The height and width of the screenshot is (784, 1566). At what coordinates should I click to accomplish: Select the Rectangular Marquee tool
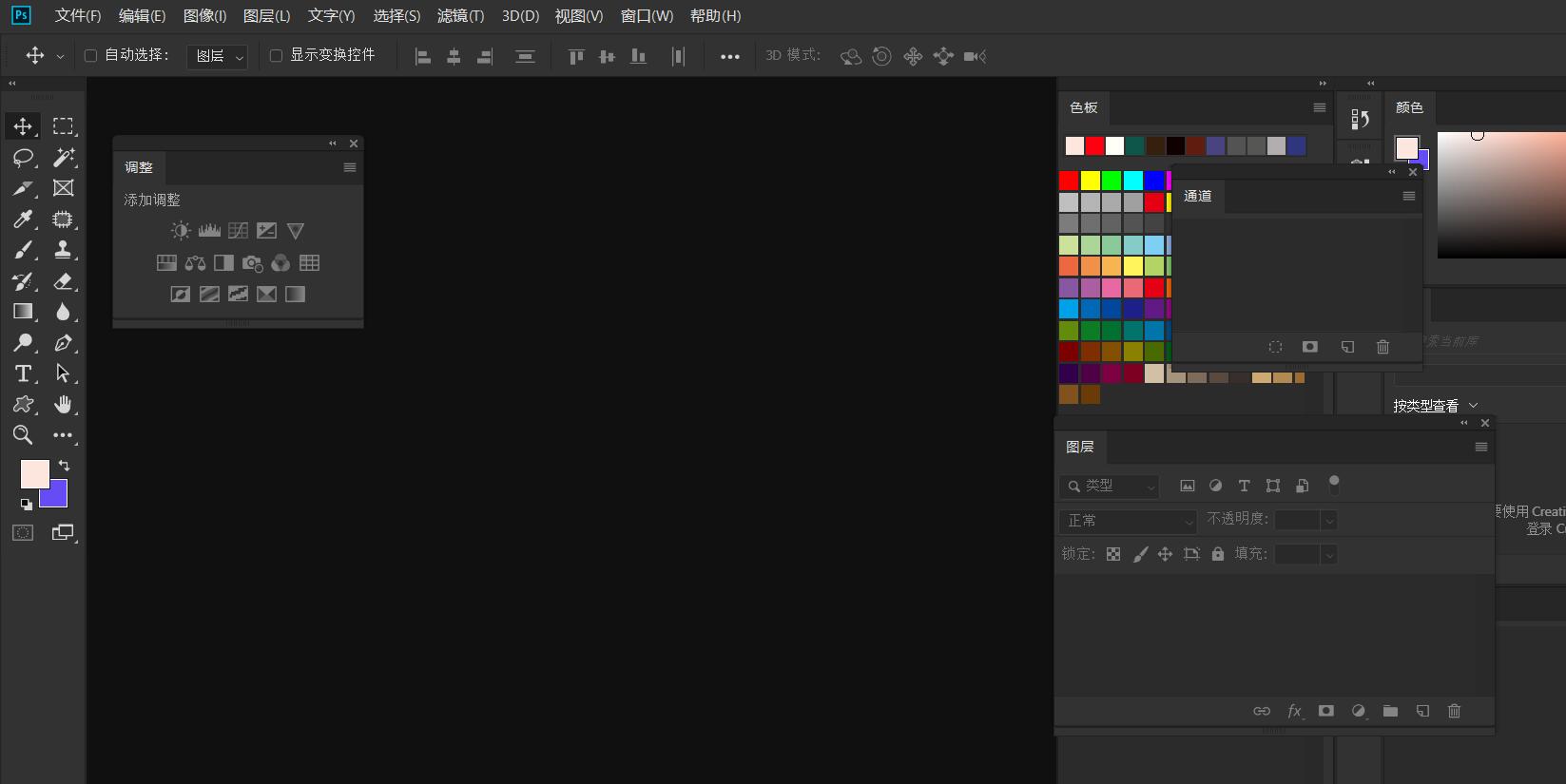click(63, 125)
